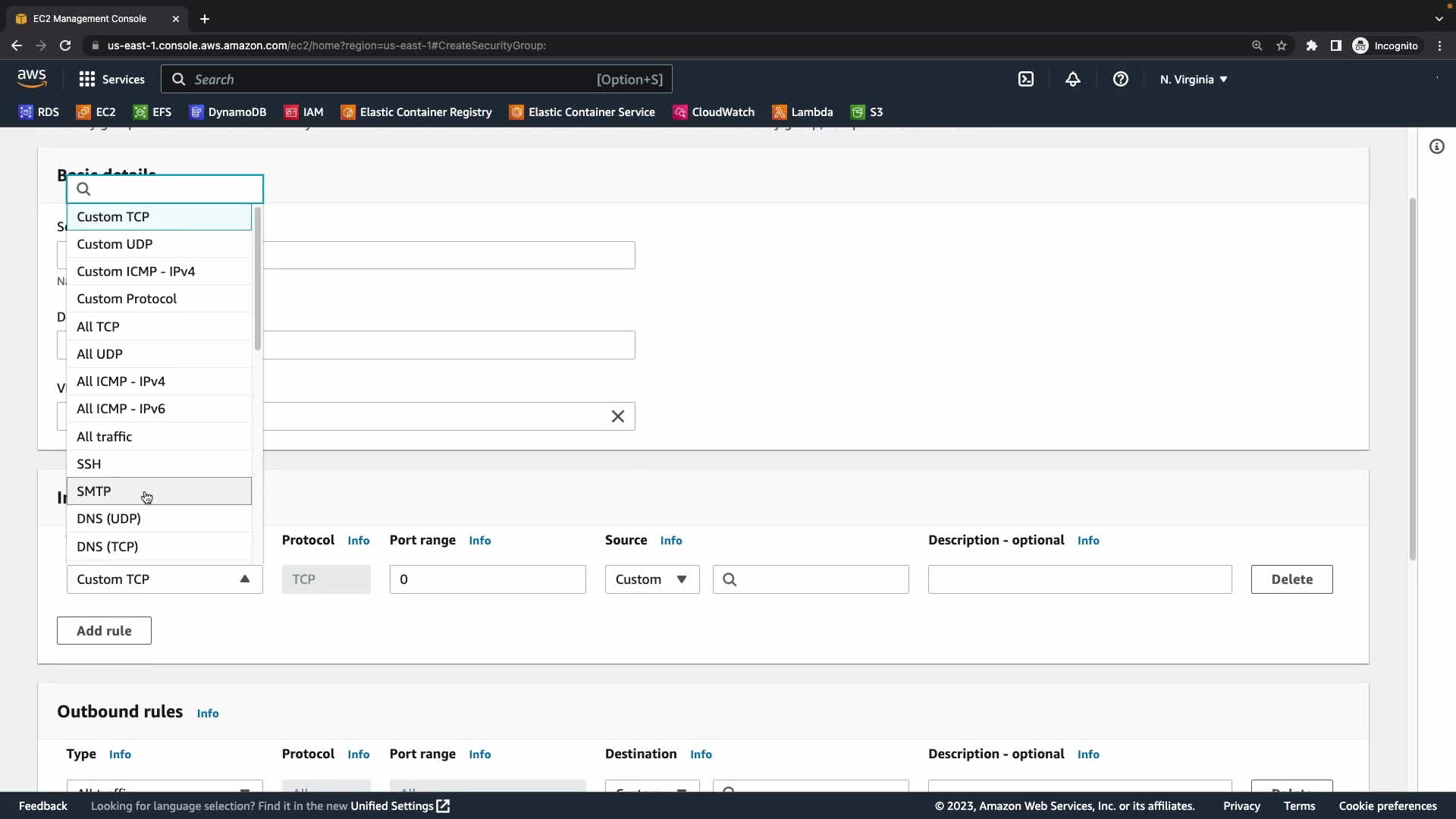Open Source Custom dropdown

651,579
